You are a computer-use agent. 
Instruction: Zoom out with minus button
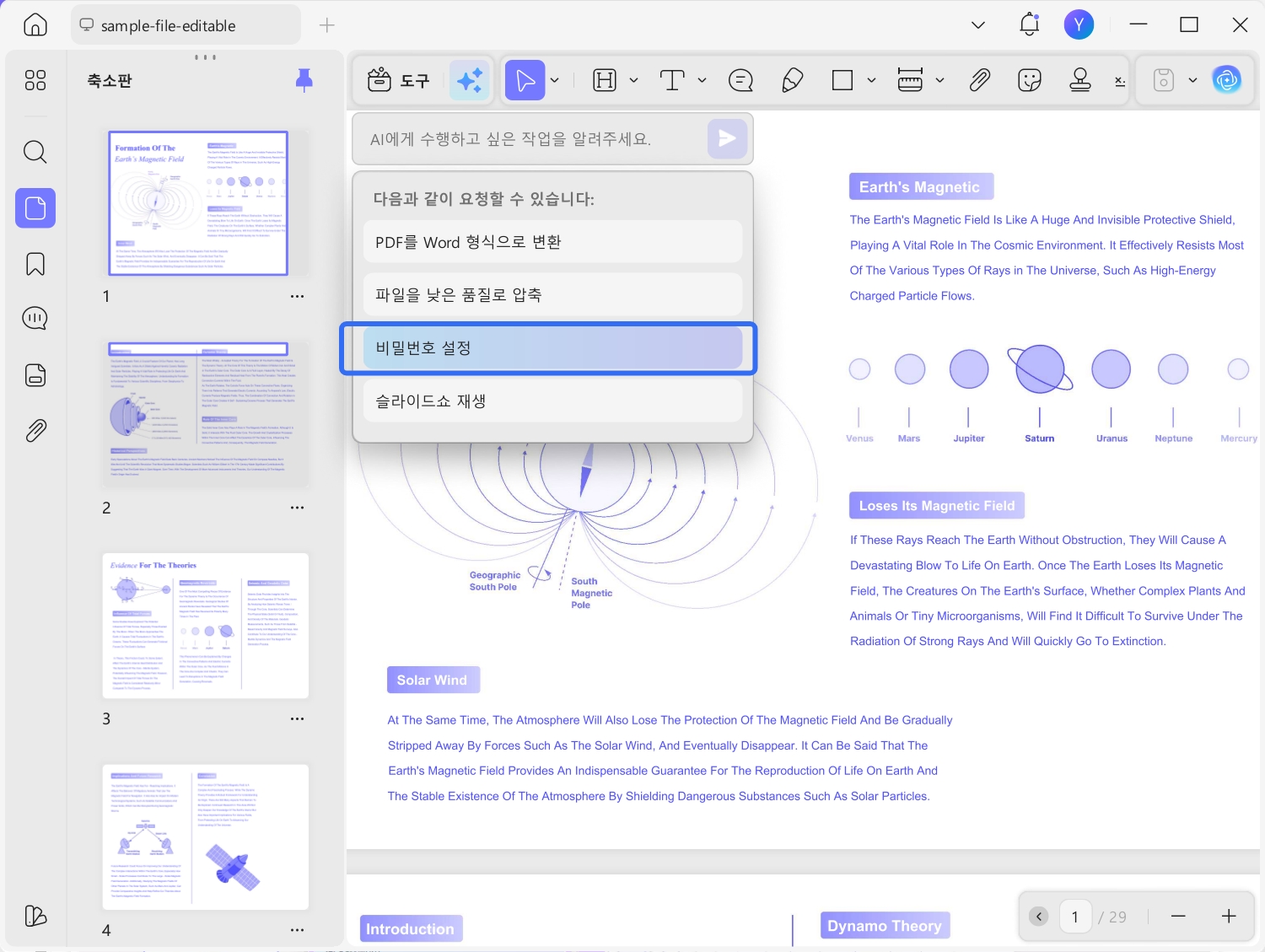pyautogui.click(x=1178, y=917)
